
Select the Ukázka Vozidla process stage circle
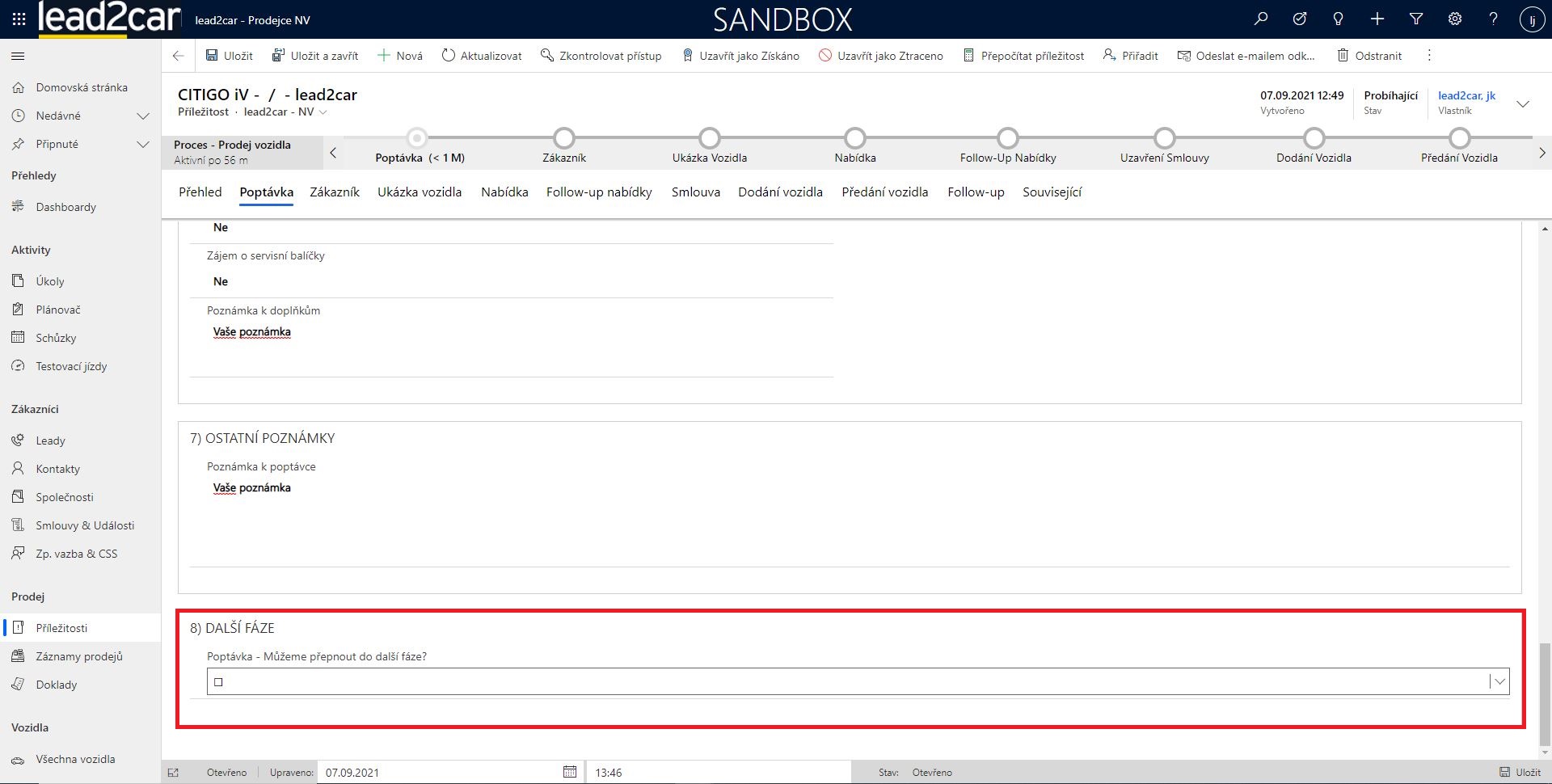click(x=709, y=138)
